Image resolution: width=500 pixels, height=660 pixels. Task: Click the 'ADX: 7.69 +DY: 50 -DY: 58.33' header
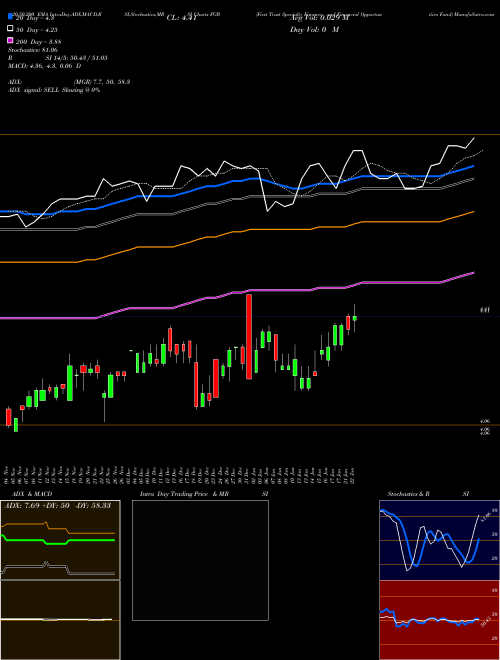57,505
